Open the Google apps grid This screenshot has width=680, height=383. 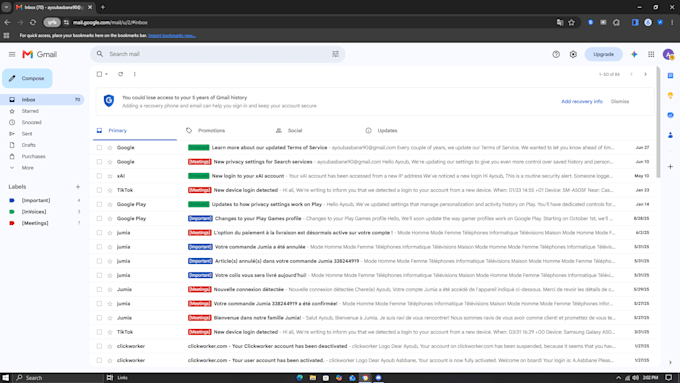(x=651, y=54)
